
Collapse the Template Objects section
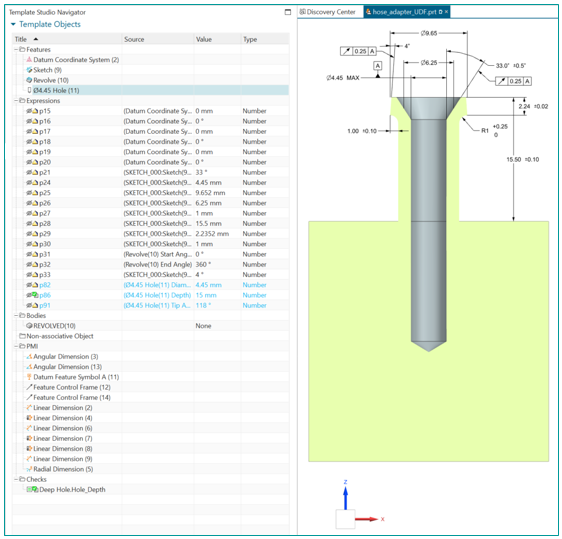coord(13,24)
